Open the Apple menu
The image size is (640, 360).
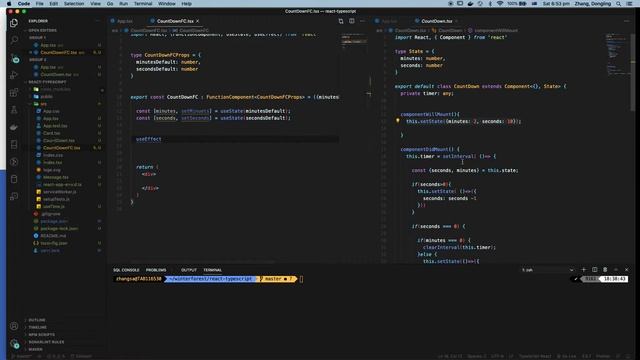9,4
